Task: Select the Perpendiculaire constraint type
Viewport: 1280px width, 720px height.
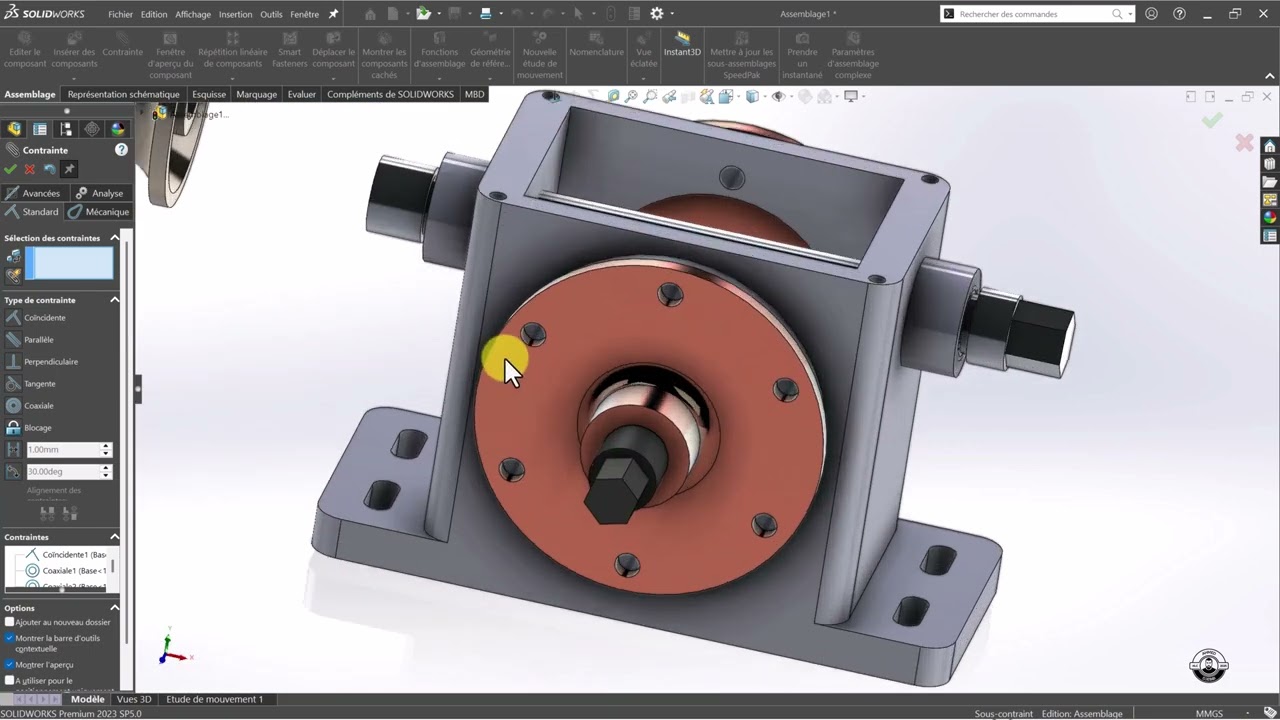Action: click(x=41, y=362)
